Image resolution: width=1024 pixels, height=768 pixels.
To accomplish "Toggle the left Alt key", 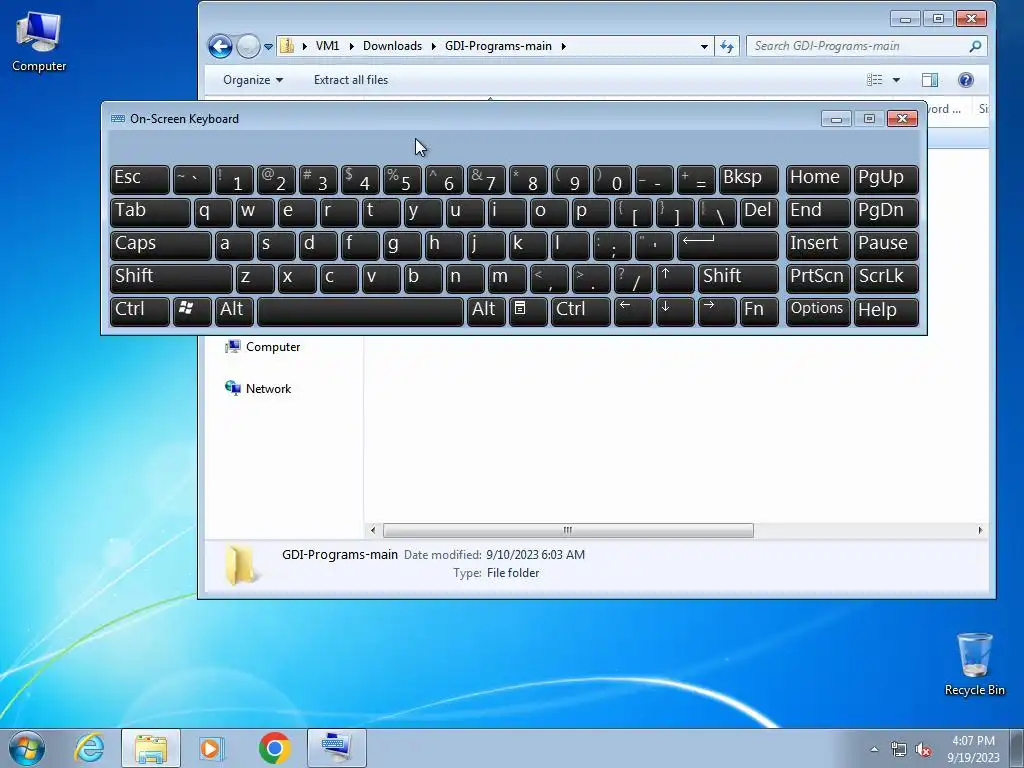I will click(x=234, y=311).
